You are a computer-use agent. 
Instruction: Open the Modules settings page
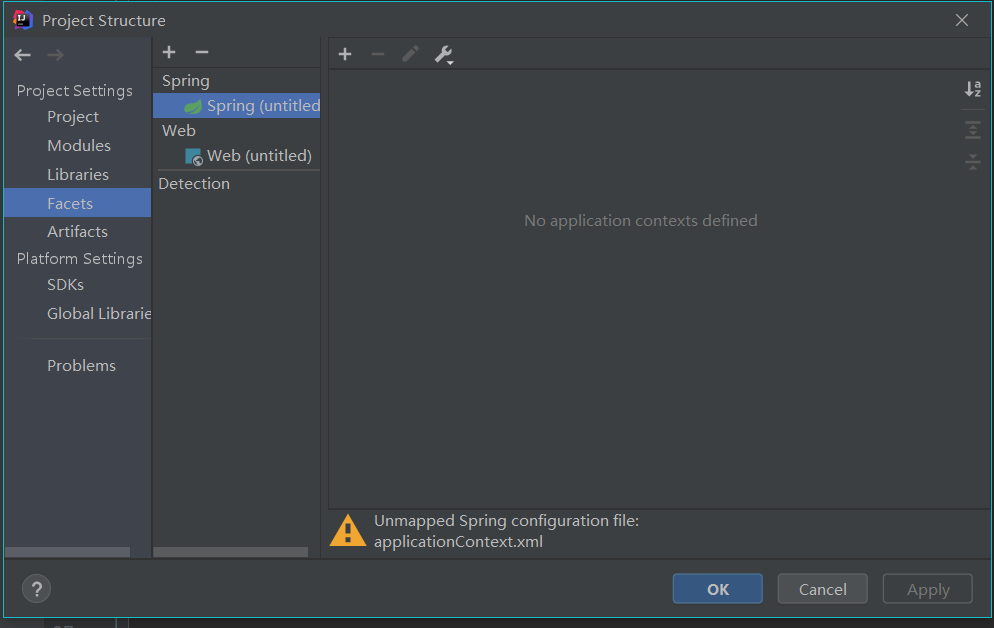[79, 146]
